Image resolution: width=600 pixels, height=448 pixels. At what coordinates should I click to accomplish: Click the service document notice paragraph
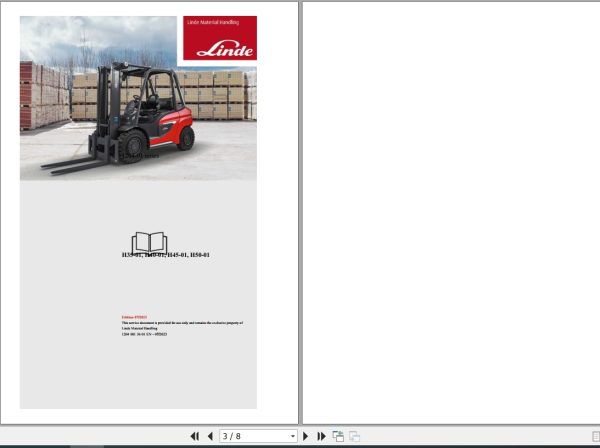[x=182, y=326]
